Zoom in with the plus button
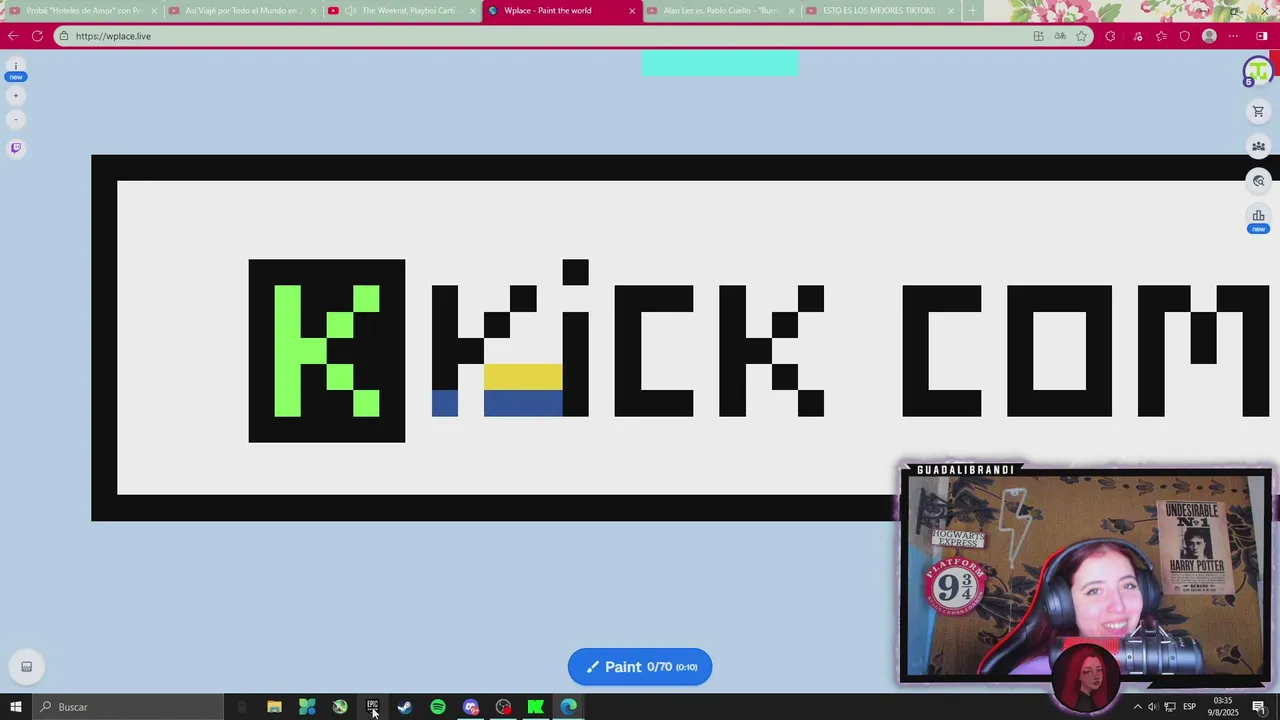 (16, 96)
